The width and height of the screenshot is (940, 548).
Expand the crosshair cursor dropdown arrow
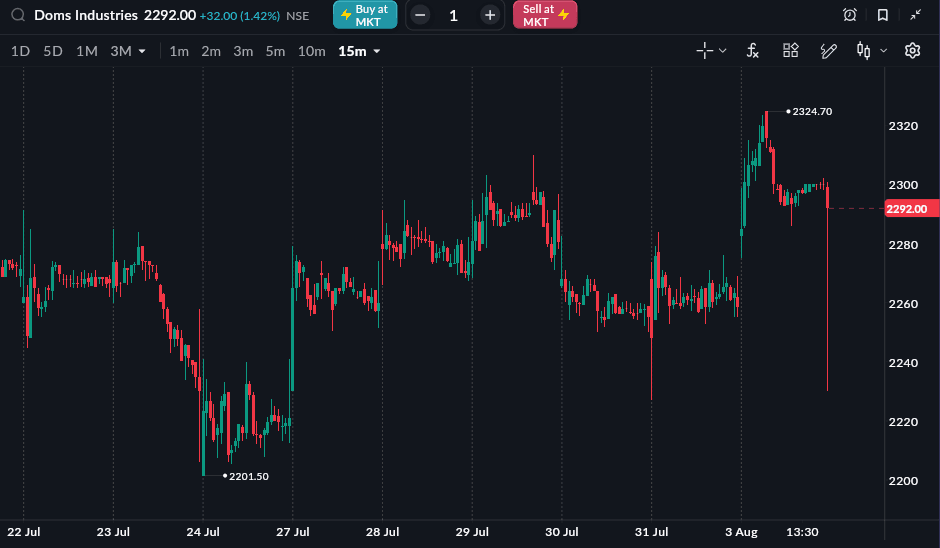click(722, 51)
